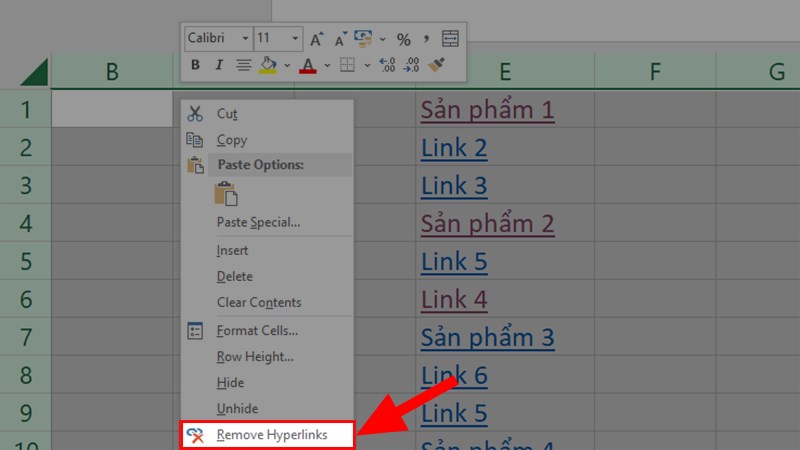Apply the red font color swatch
The height and width of the screenshot is (450, 800).
coord(308,66)
